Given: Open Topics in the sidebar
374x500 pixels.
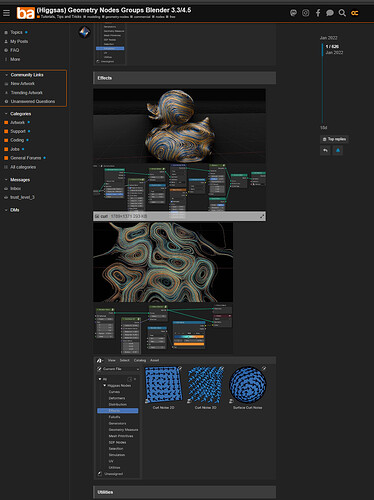Looking at the screenshot, I should 16,32.
